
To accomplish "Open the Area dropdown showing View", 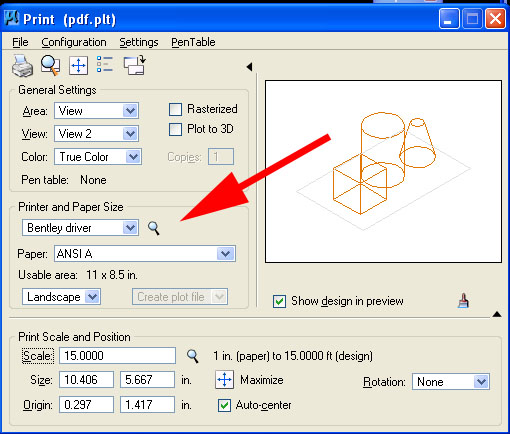I will point(97,111).
